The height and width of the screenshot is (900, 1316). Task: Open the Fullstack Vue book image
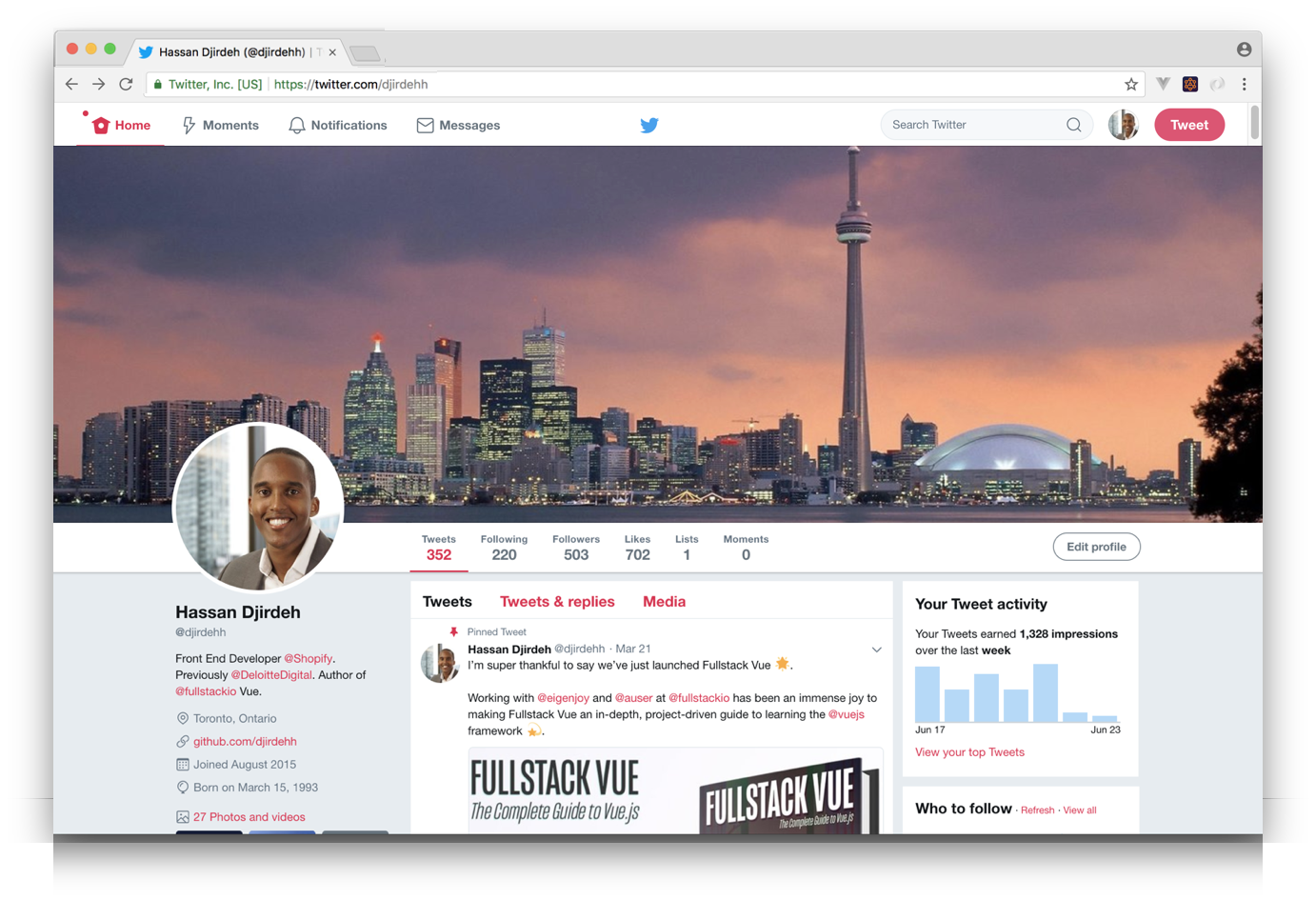coord(675,790)
